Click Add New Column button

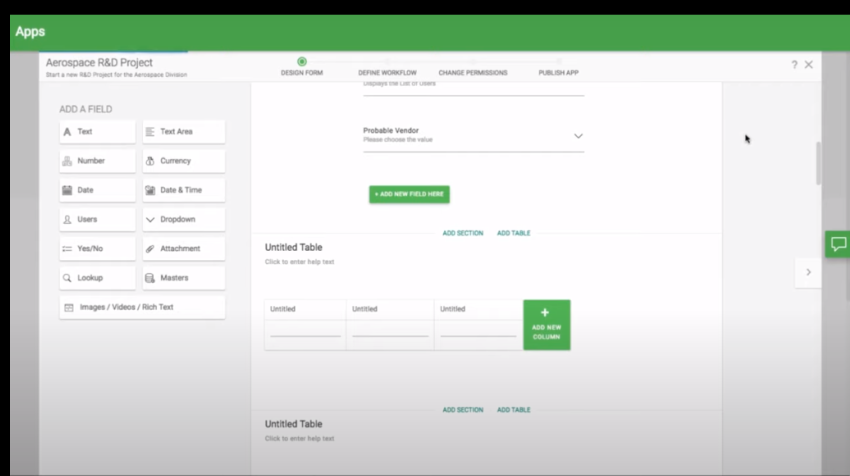(546, 325)
